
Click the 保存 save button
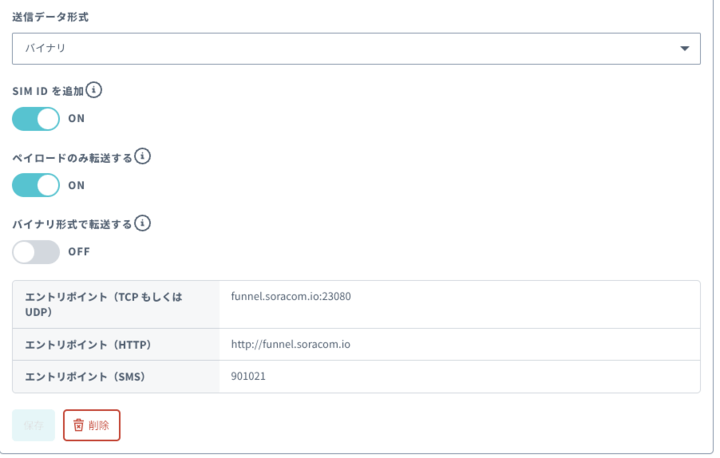34,425
